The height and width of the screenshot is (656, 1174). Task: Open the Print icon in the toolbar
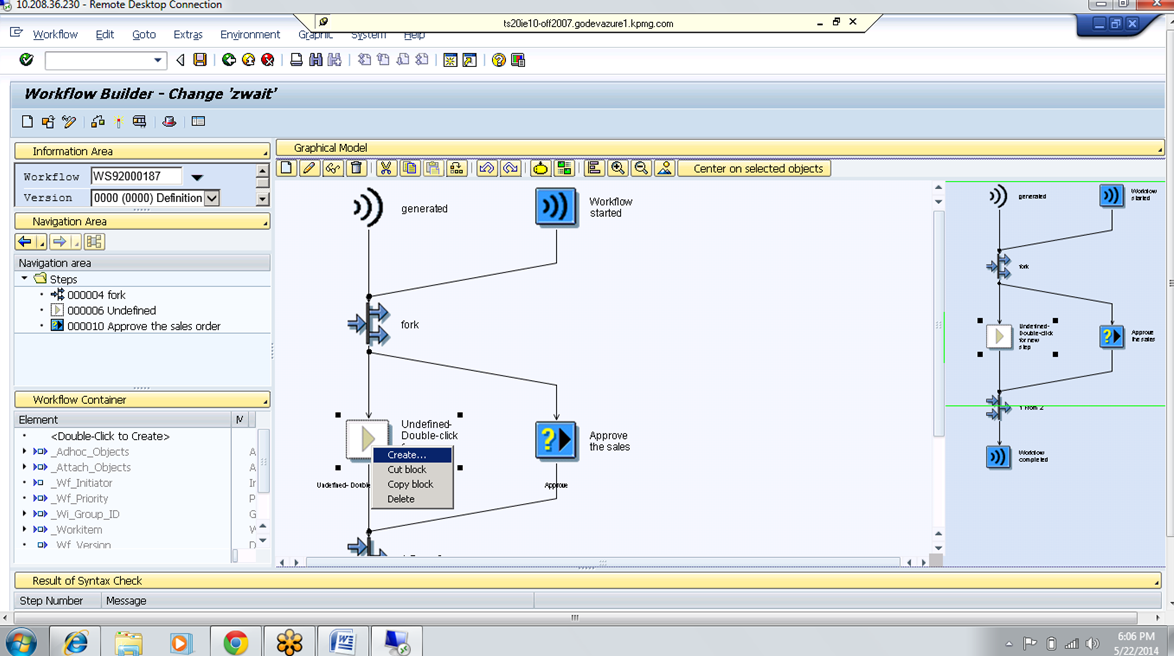(x=296, y=60)
